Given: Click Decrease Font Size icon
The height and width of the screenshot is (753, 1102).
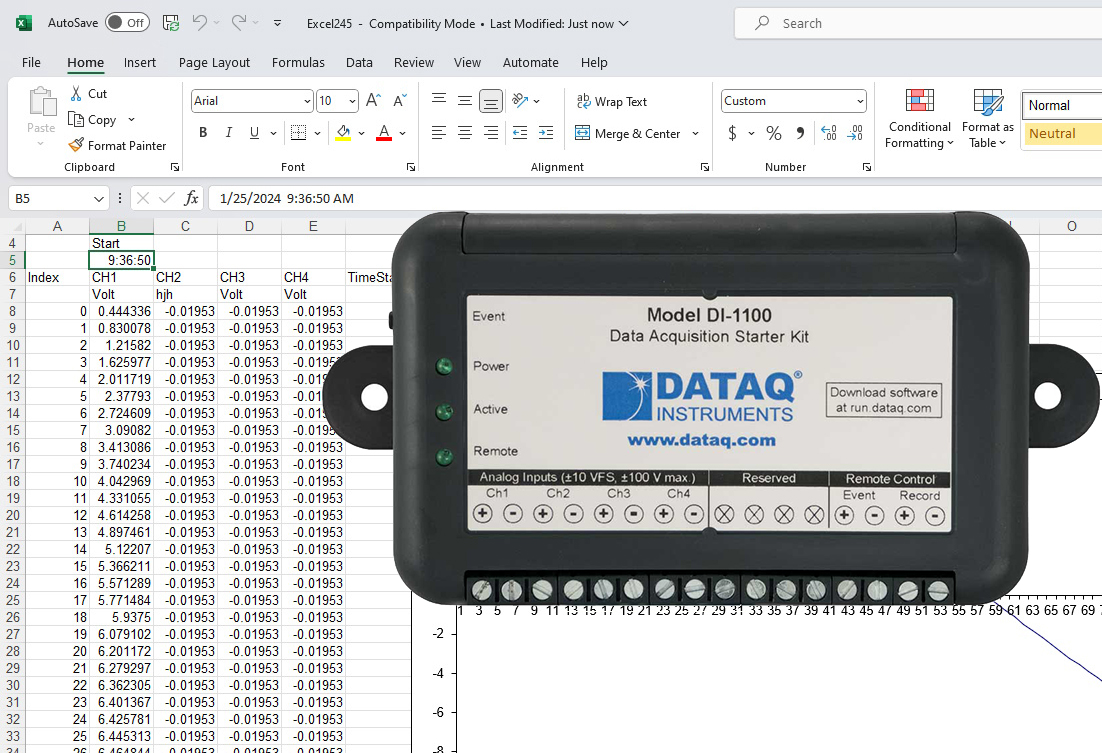Looking at the screenshot, I should [x=400, y=101].
